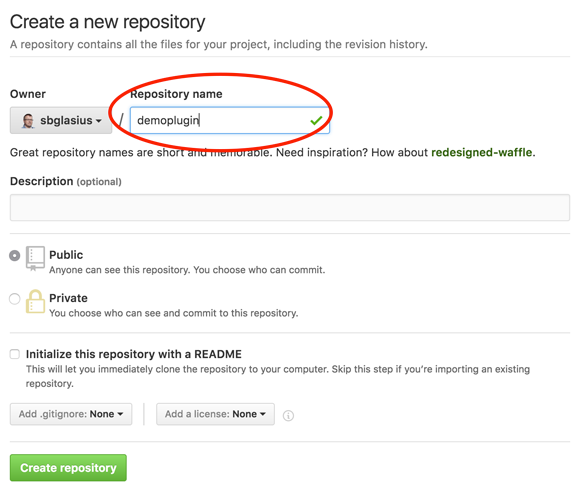582x490 pixels.
Task: Click the README initialize label text
Action: [134, 354]
